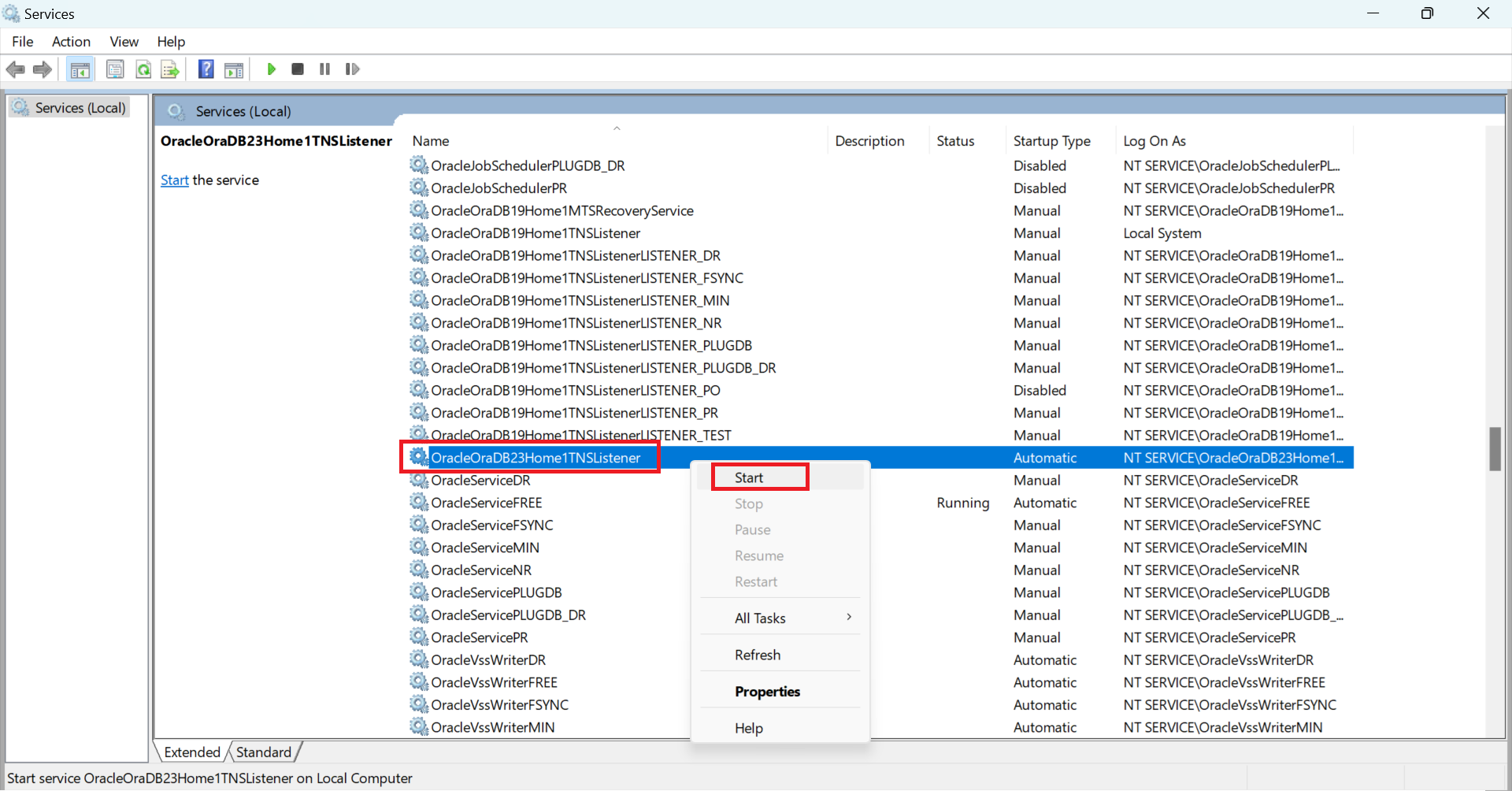Click the Refresh toolbar icon
Viewport: 1512px width, 791px height.
pos(143,69)
